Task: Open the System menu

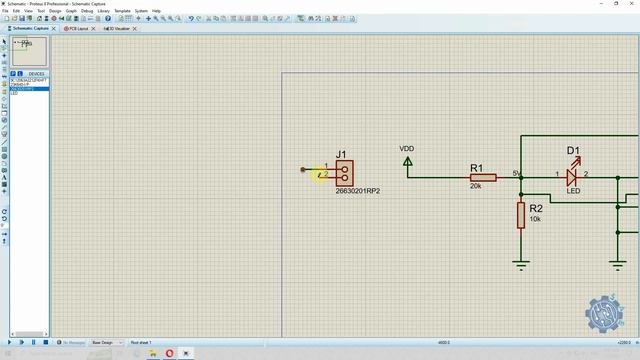Action: (141, 11)
